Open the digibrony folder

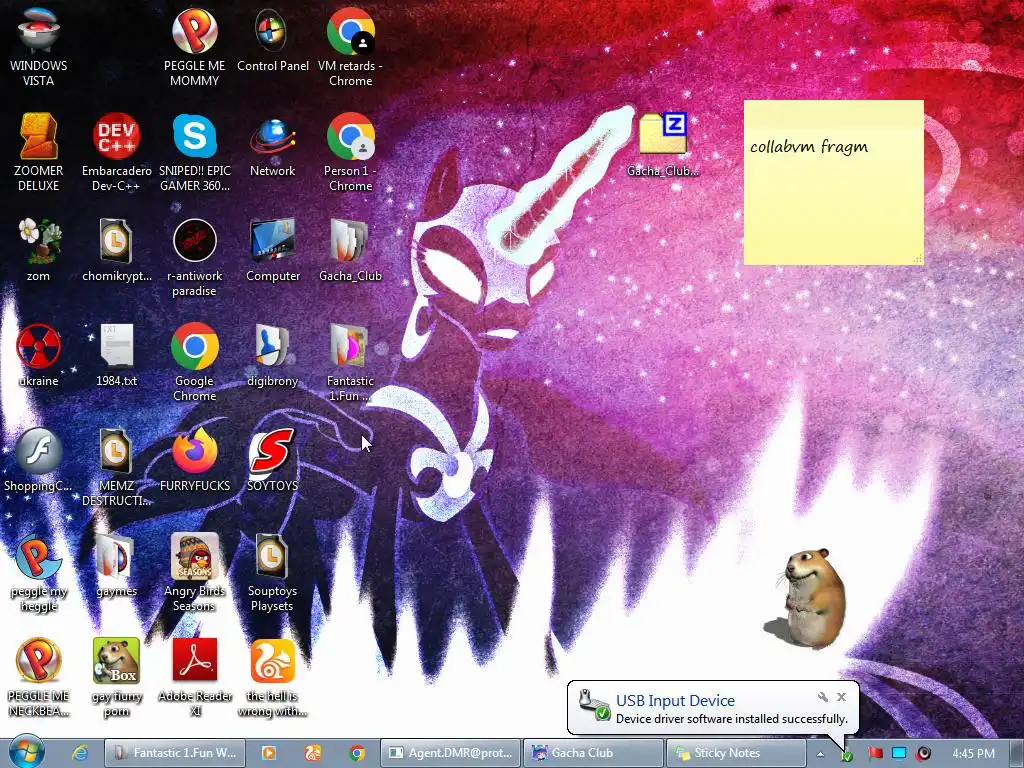pos(272,355)
